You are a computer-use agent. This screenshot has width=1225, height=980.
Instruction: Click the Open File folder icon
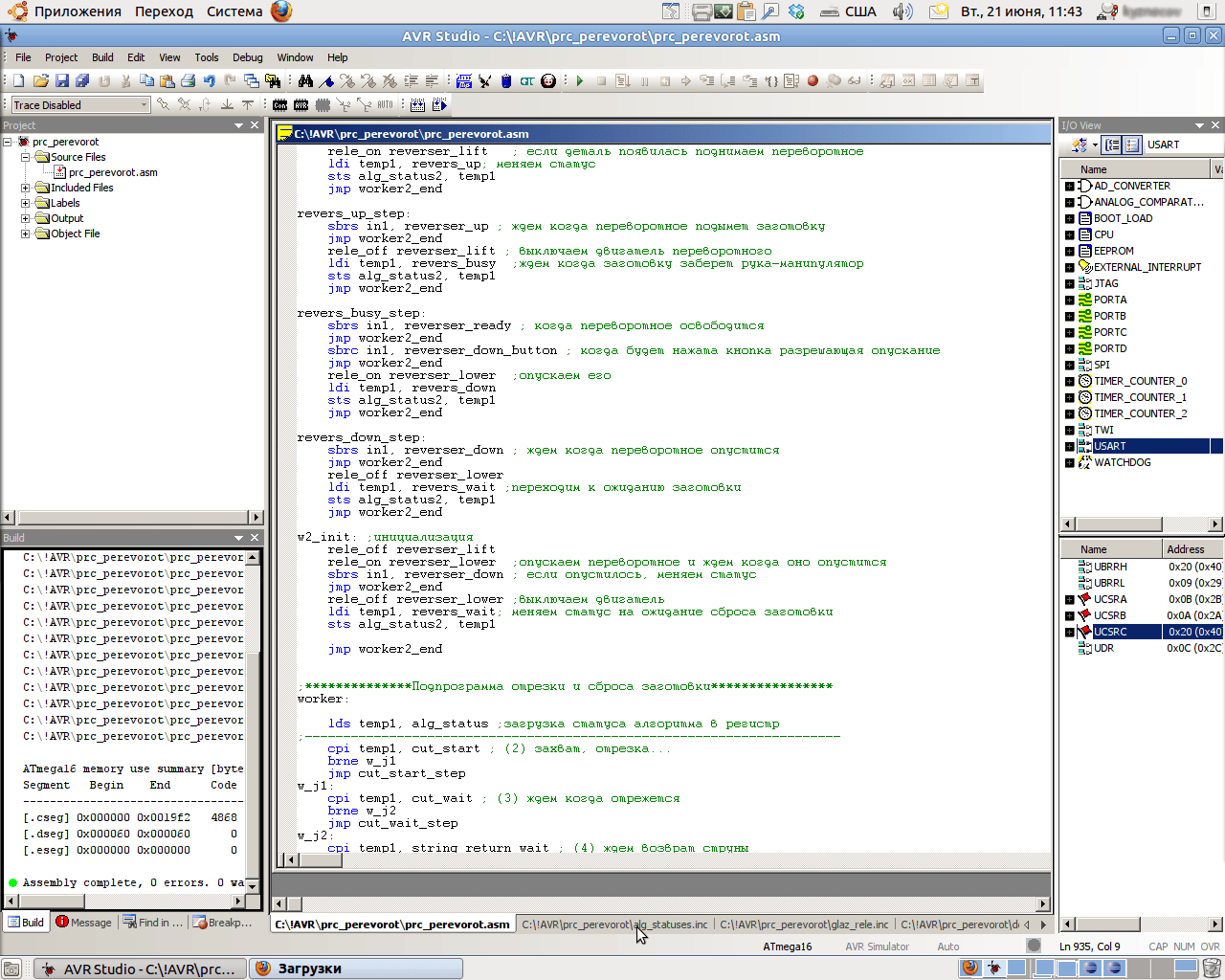click(40, 81)
